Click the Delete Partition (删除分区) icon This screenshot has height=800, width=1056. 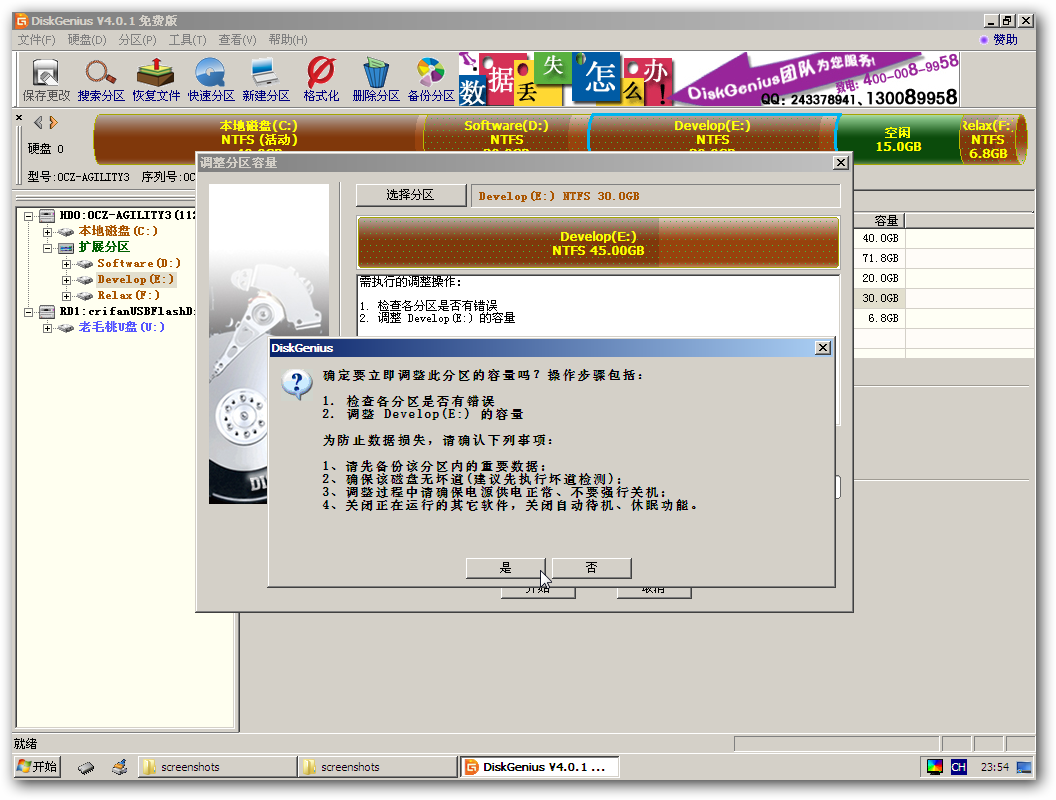376,80
